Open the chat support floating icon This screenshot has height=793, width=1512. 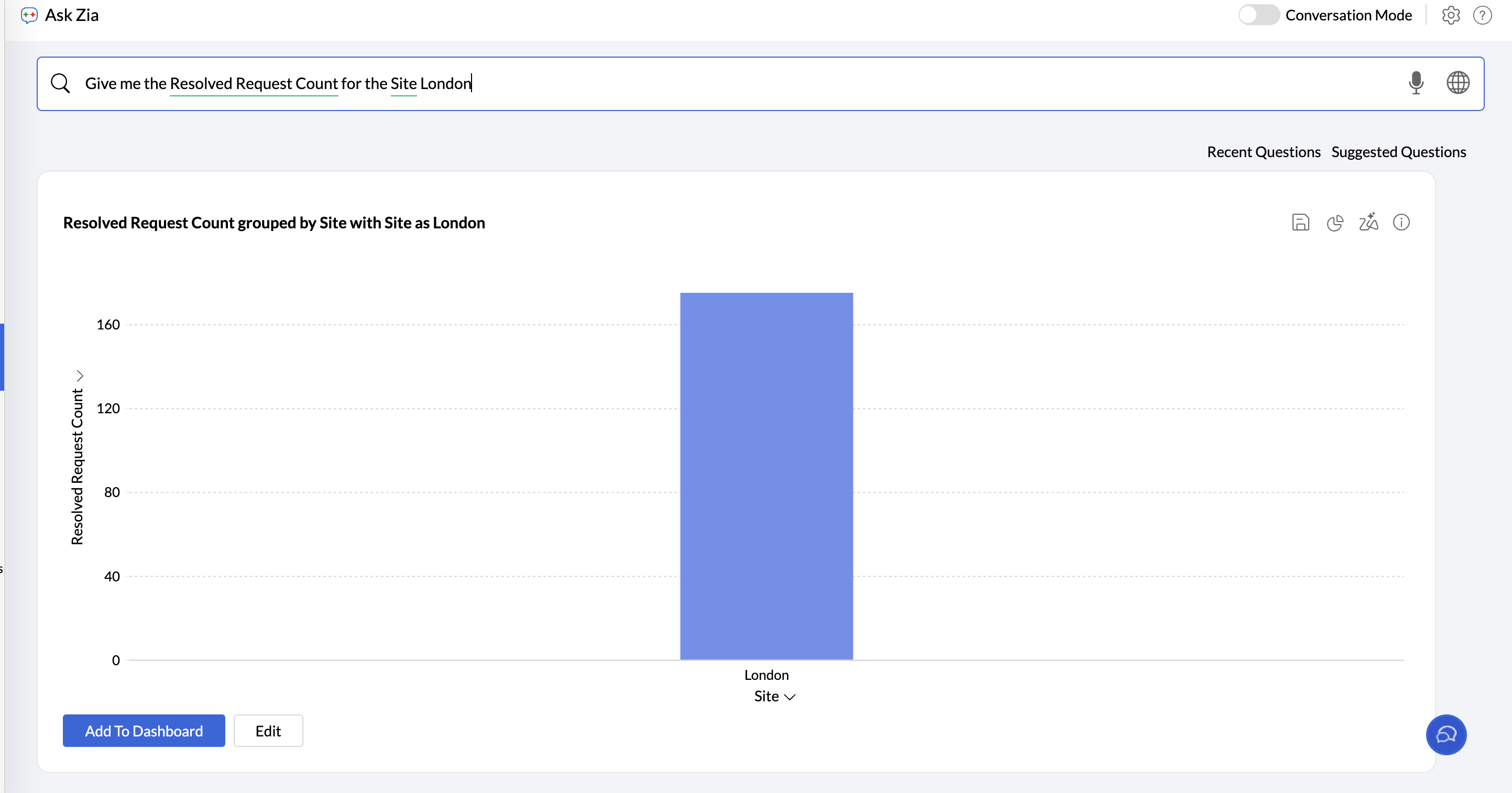[x=1445, y=734]
